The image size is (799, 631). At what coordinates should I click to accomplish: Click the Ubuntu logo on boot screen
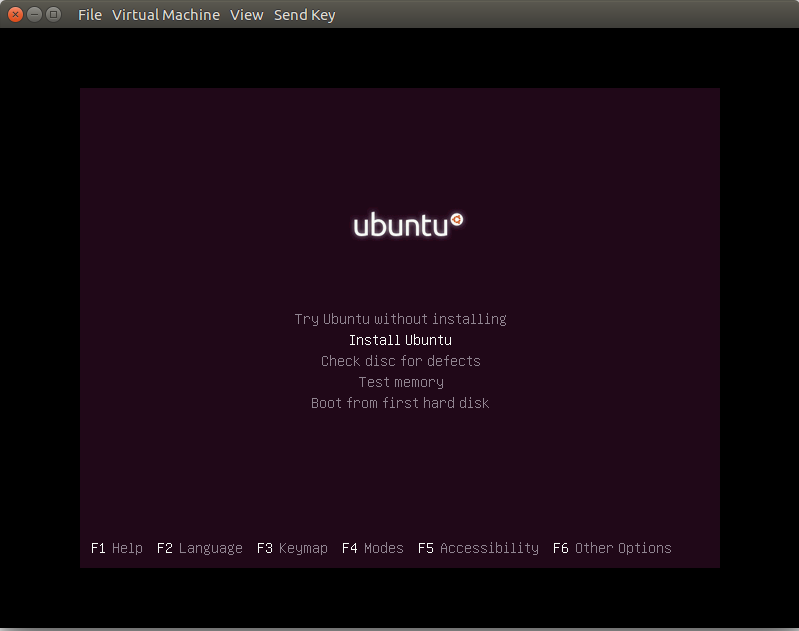point(408,225)
